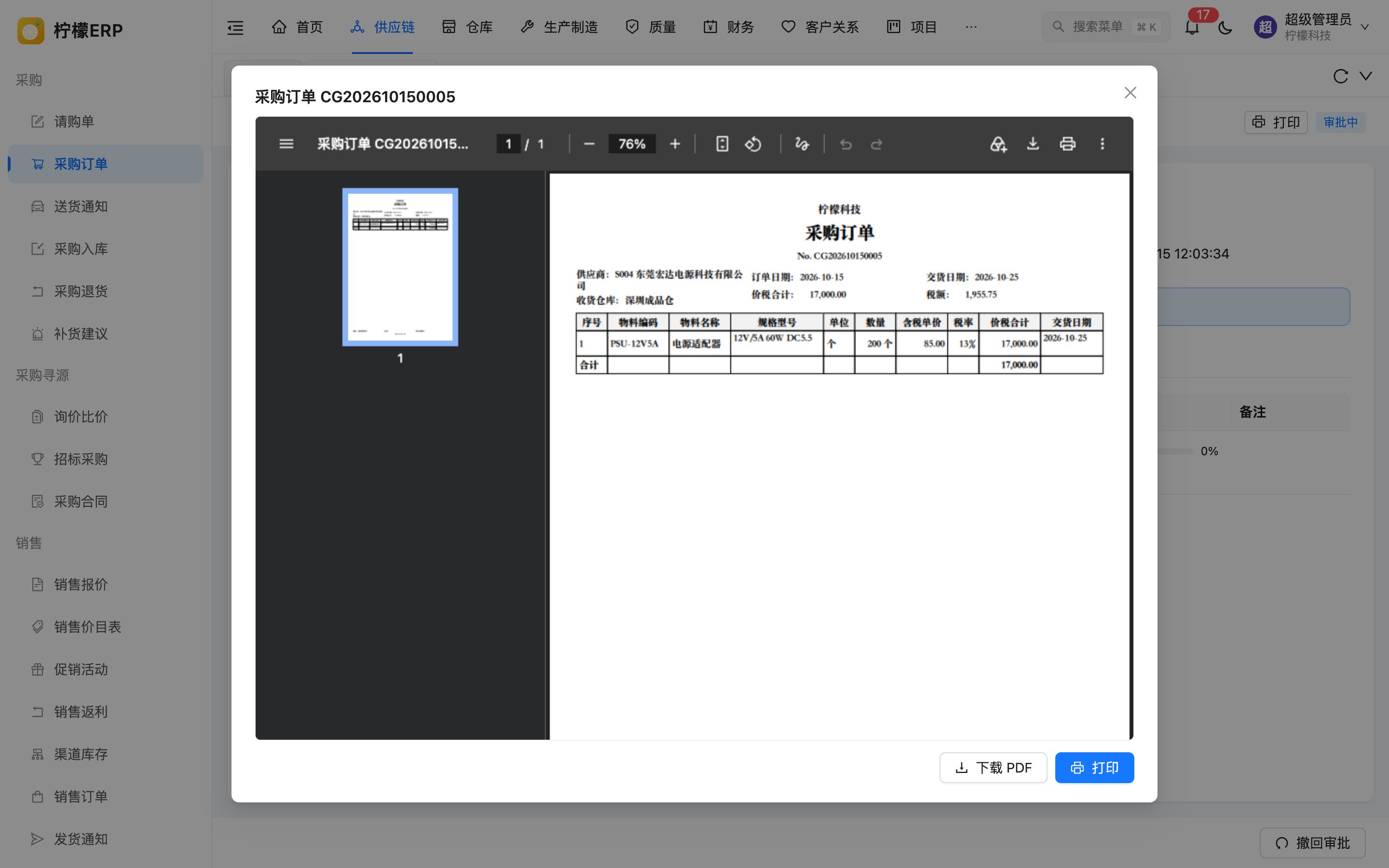The width and height of the screenshot is (1389, 868).
Task: Focus the 搜索菜单 search field
Action: tap(1105, 27)
